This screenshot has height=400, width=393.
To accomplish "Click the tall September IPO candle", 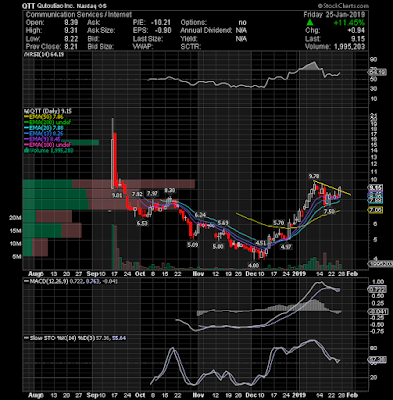I will click(x=112, y=153).
